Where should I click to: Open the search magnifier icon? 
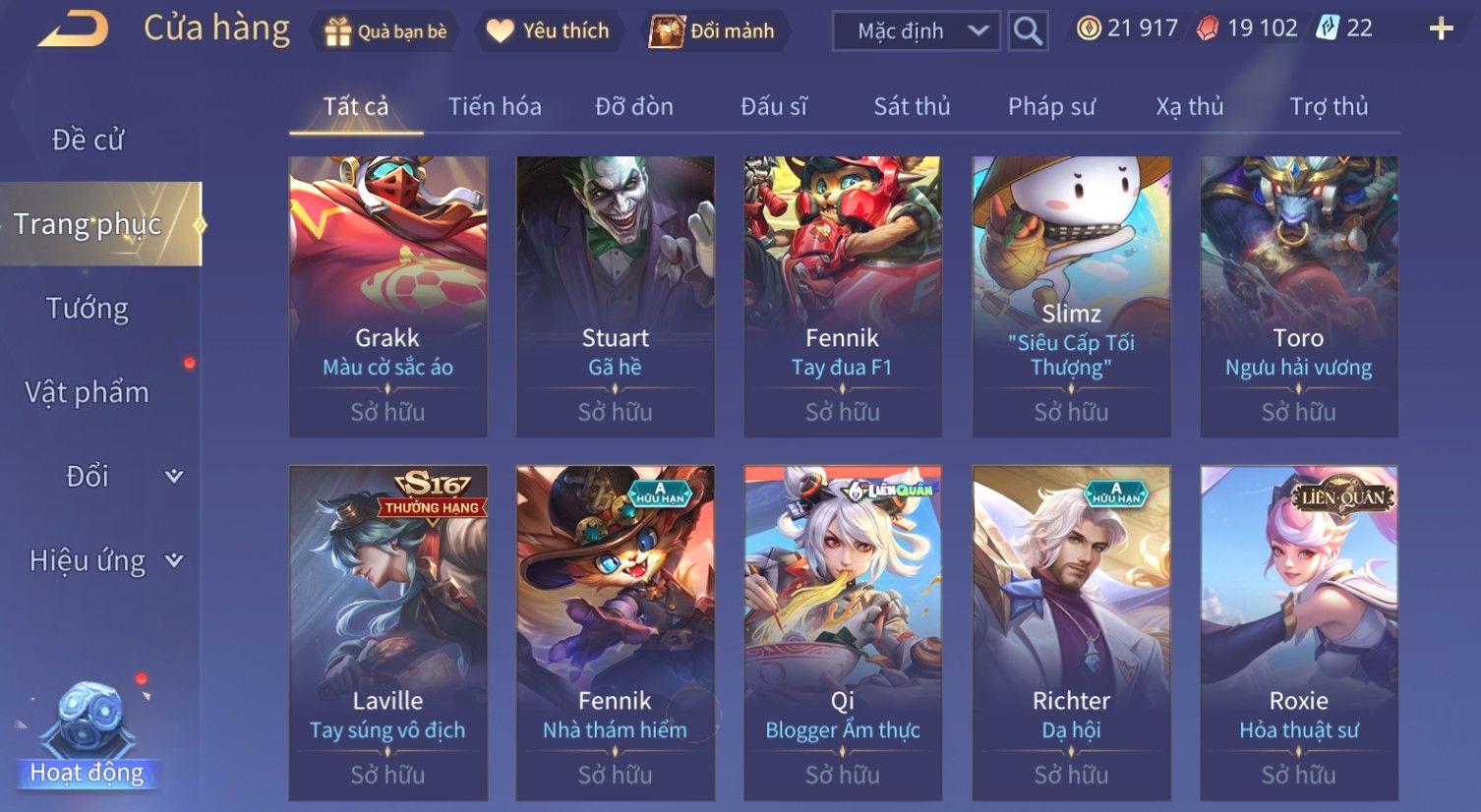1028,30
